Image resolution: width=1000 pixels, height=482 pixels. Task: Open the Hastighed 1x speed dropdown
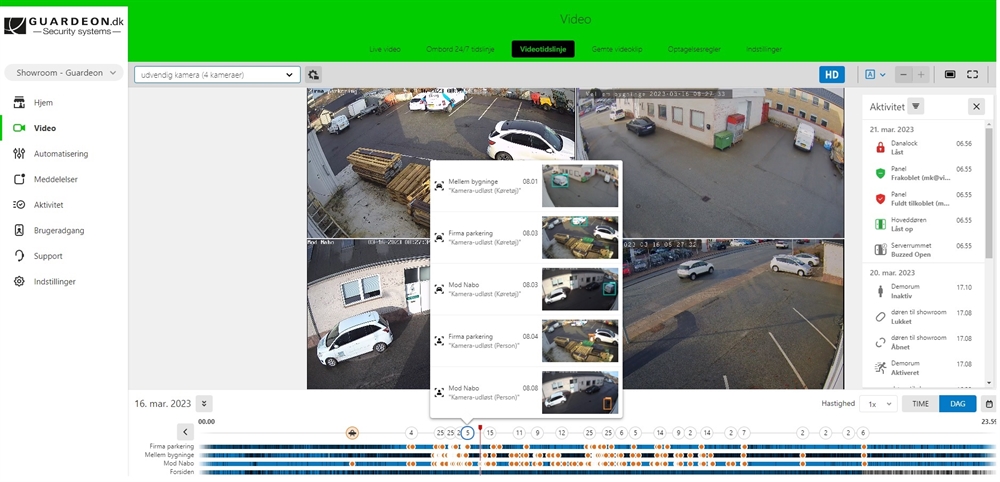[878, 404]
